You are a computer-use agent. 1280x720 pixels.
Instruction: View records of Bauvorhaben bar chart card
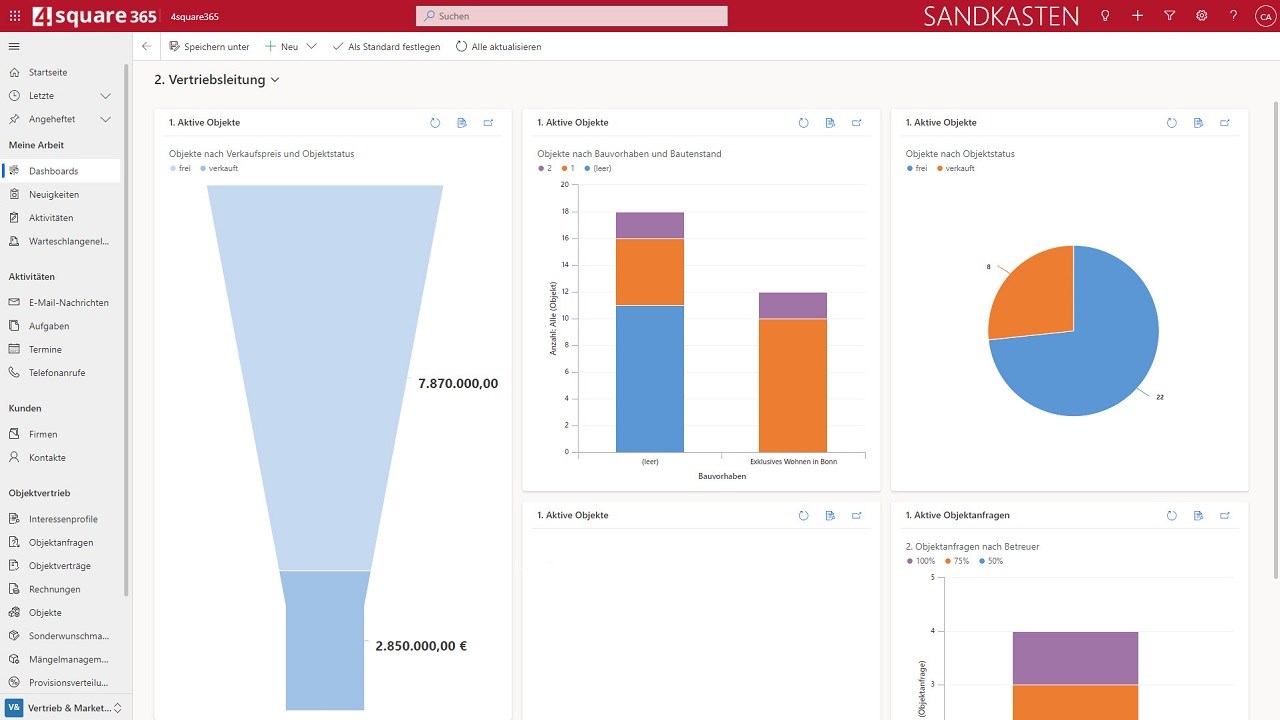(830, 123)
